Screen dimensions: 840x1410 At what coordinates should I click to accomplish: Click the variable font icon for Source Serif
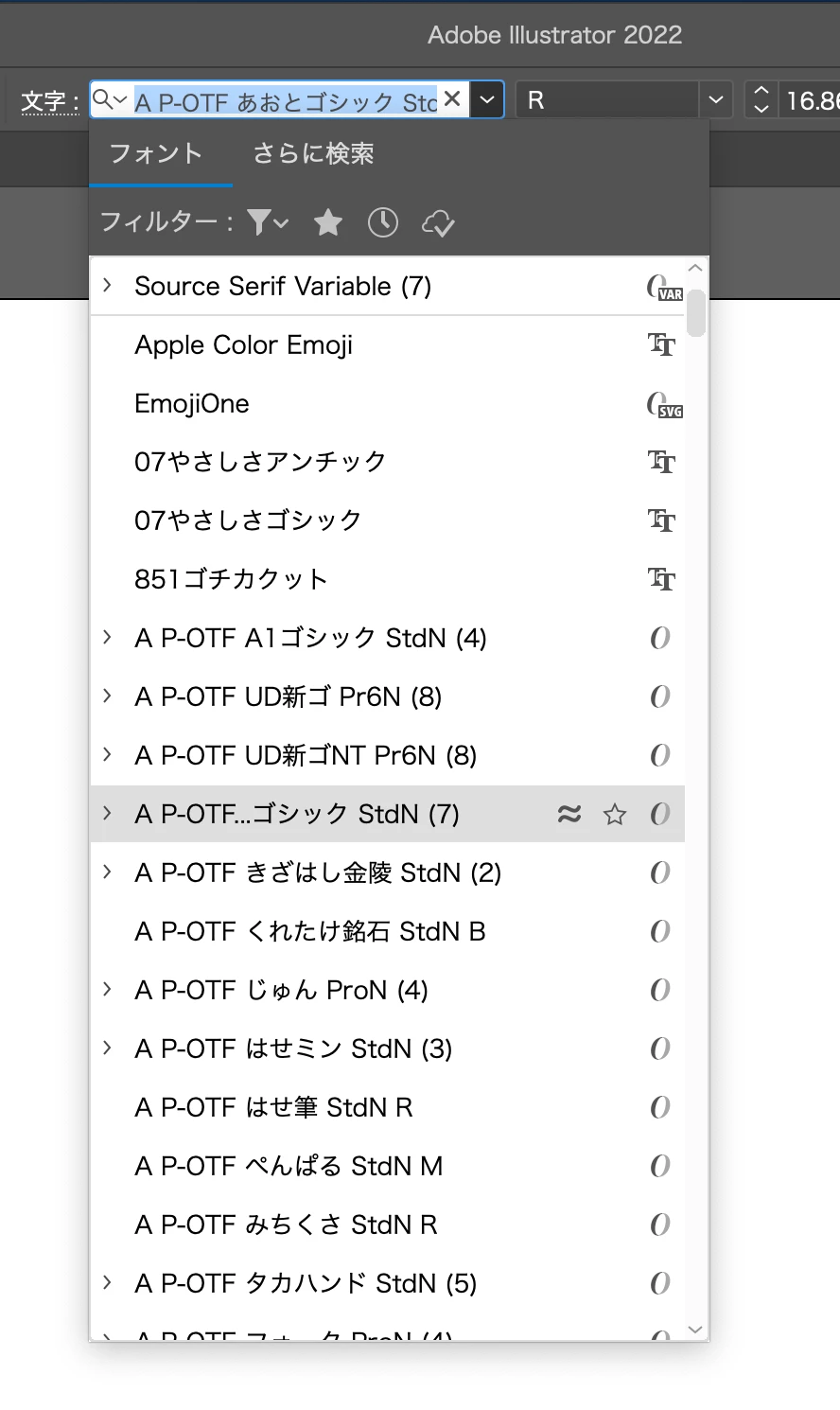click(x=664, y=287)
